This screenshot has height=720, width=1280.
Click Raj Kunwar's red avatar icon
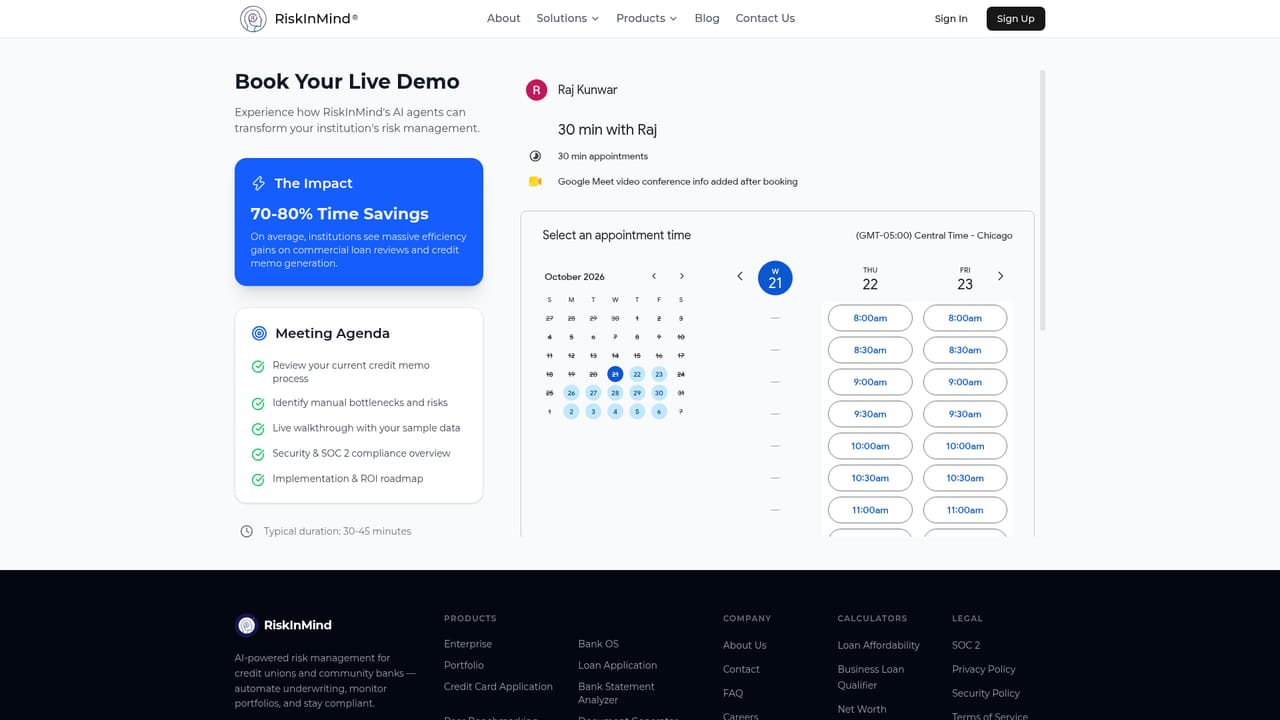537,90
